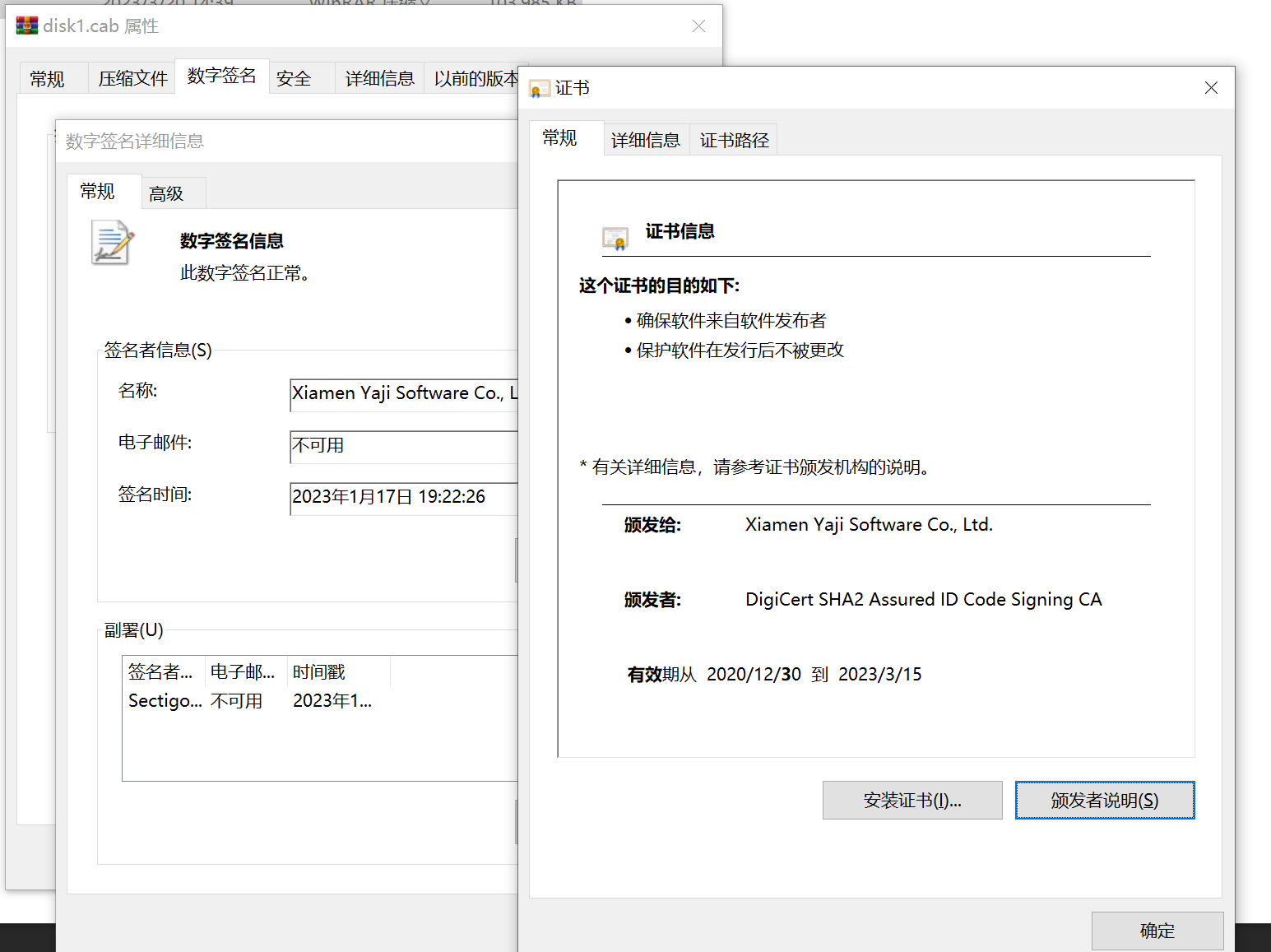This screenshot has width=1271, height=952.
Task: Click the 2023年1... timestamp cell
Action: click(x=332, y=701)
